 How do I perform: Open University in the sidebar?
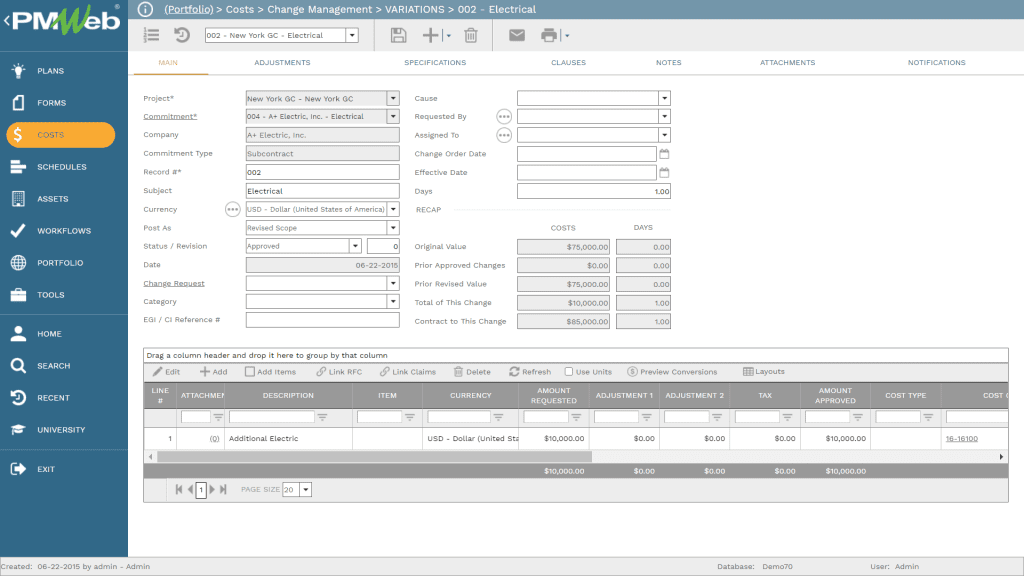pos(63,430)
